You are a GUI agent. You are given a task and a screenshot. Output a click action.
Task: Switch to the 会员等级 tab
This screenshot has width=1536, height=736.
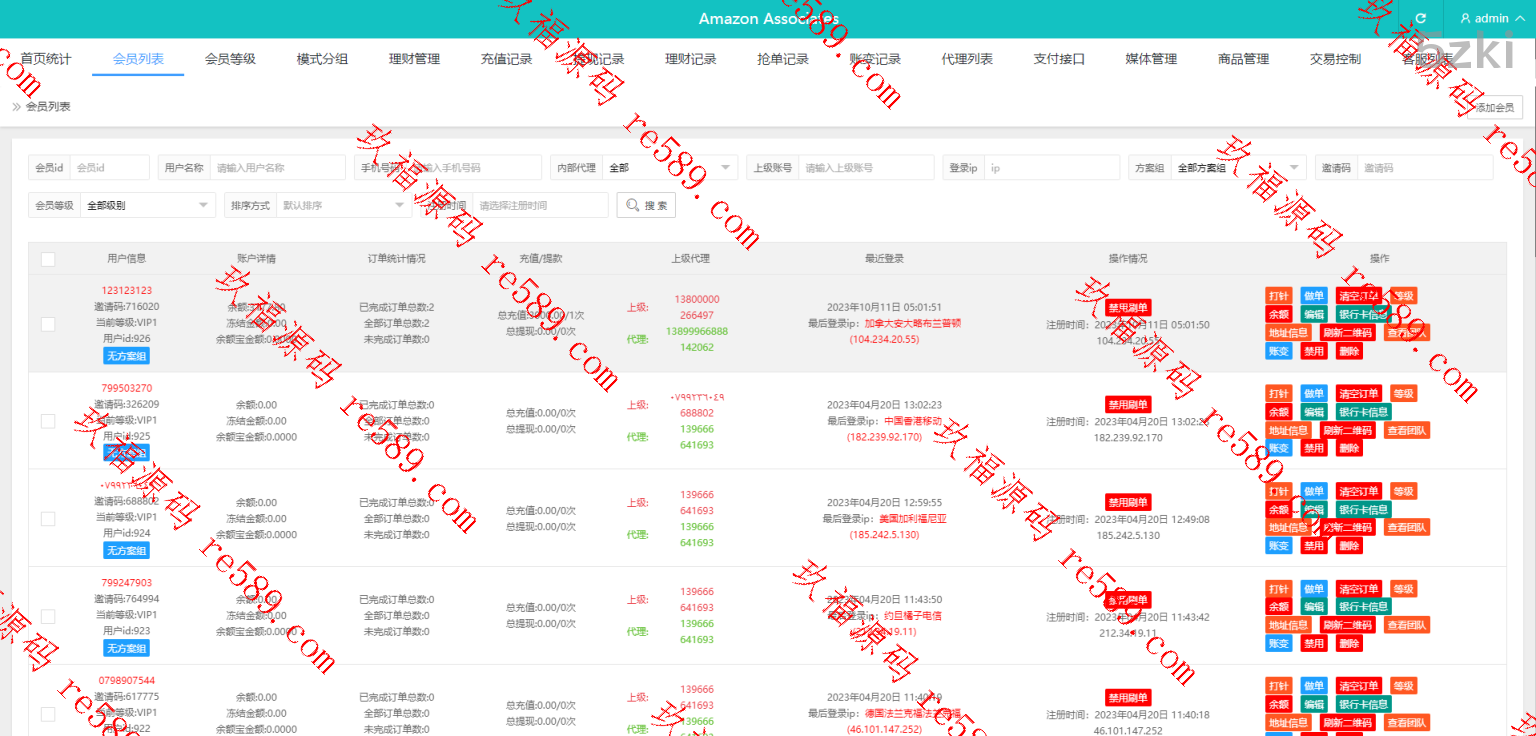click(x=230, y=59)
